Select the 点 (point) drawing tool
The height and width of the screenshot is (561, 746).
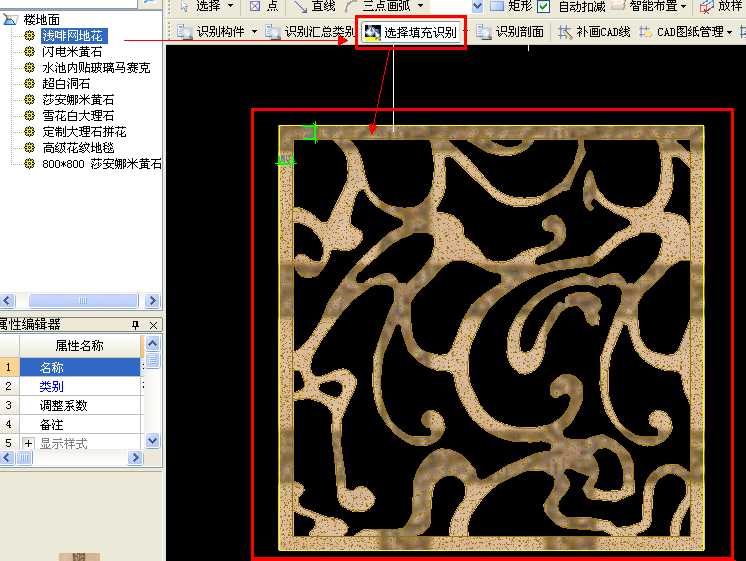(264, 6)
